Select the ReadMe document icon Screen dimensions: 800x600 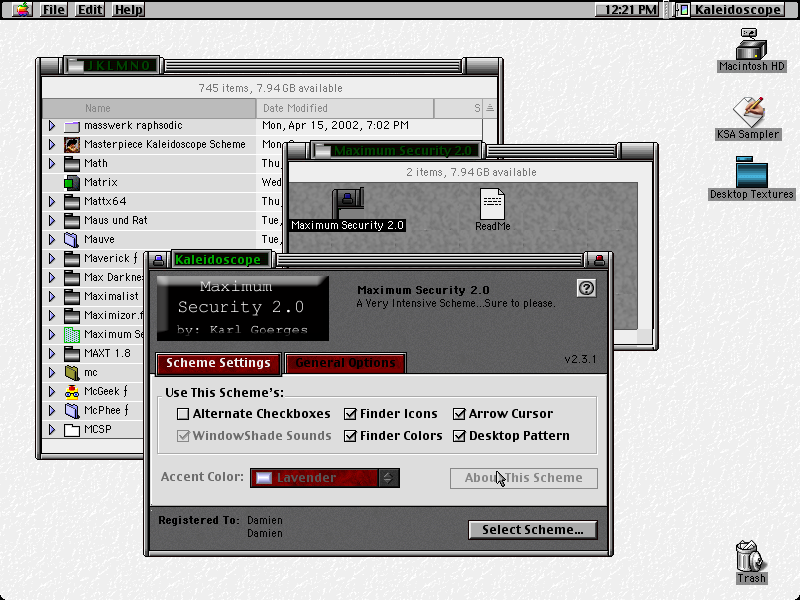[x=492, y=204]
